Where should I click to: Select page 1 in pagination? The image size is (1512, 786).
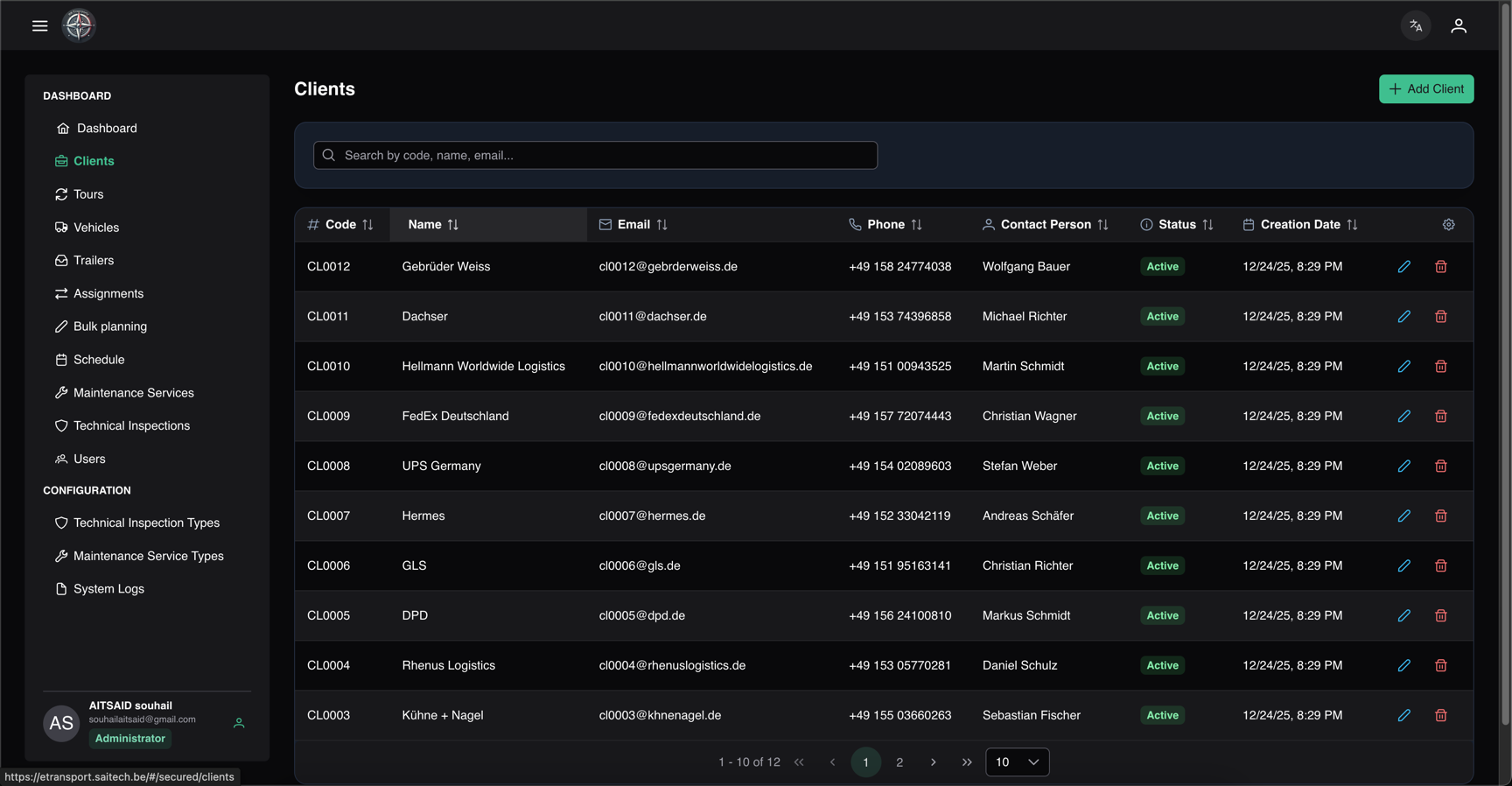coord(866,762)
